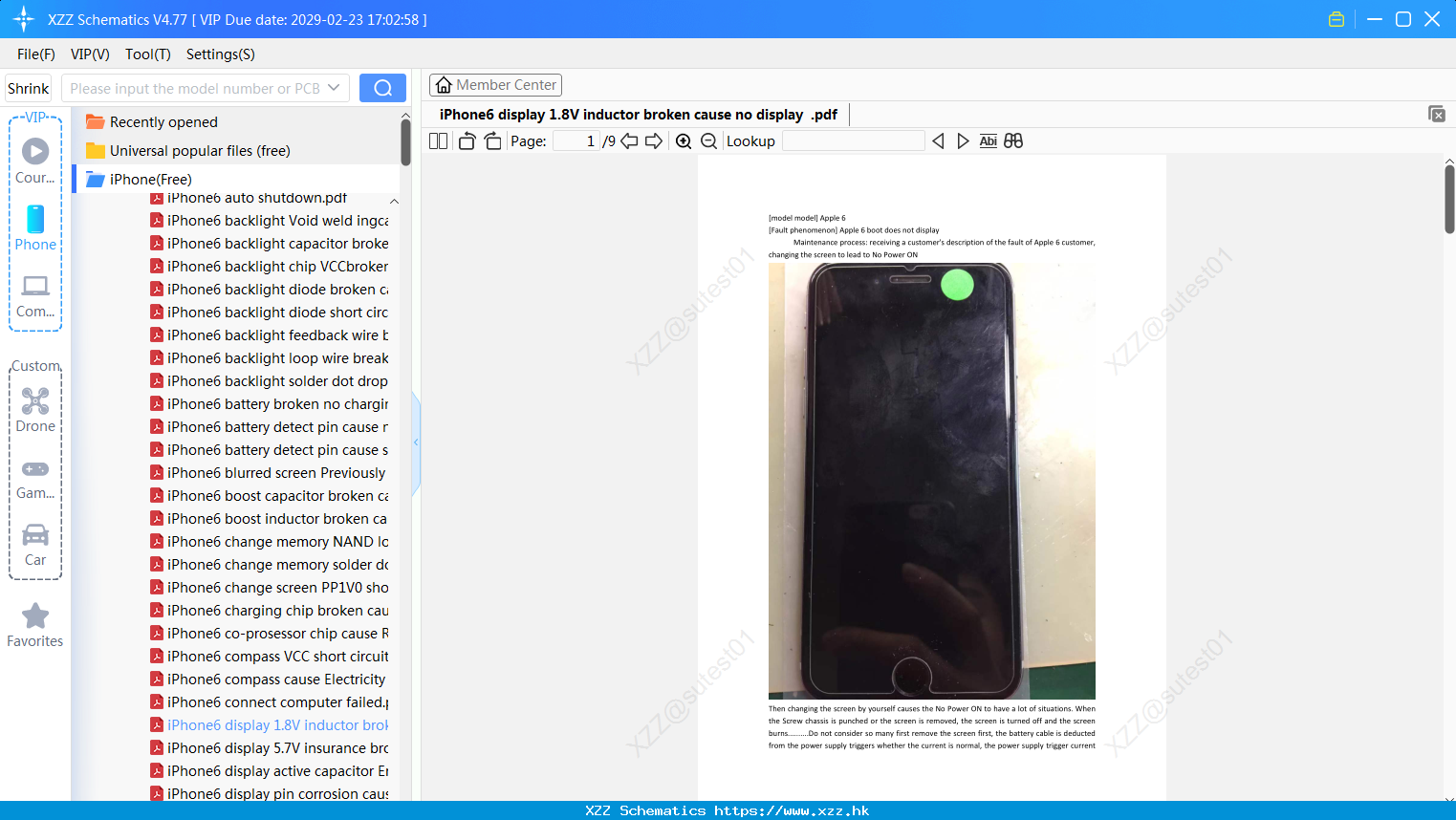Click the XZZ app logo
The image size is (1456, 820).
point(23,19)
